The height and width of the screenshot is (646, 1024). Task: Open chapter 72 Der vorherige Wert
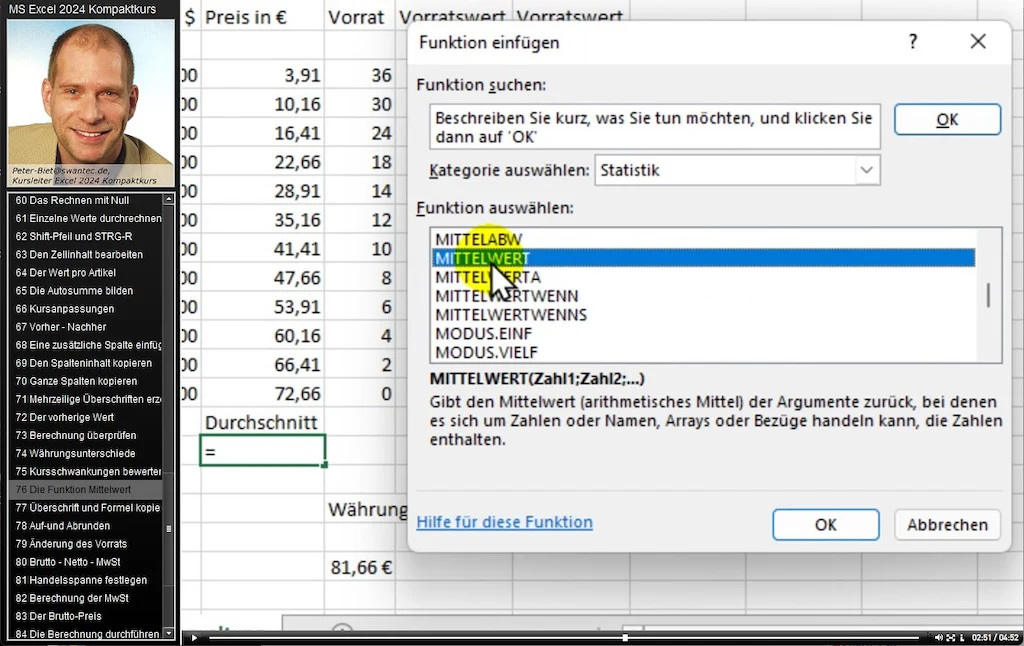(85, 417)
